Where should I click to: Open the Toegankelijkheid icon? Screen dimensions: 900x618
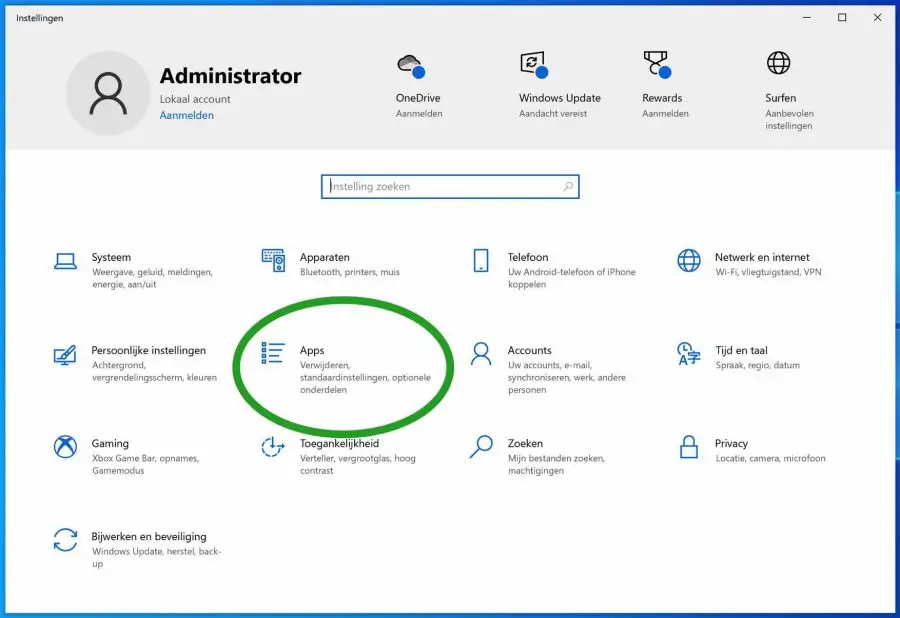[x=273, y=447]
